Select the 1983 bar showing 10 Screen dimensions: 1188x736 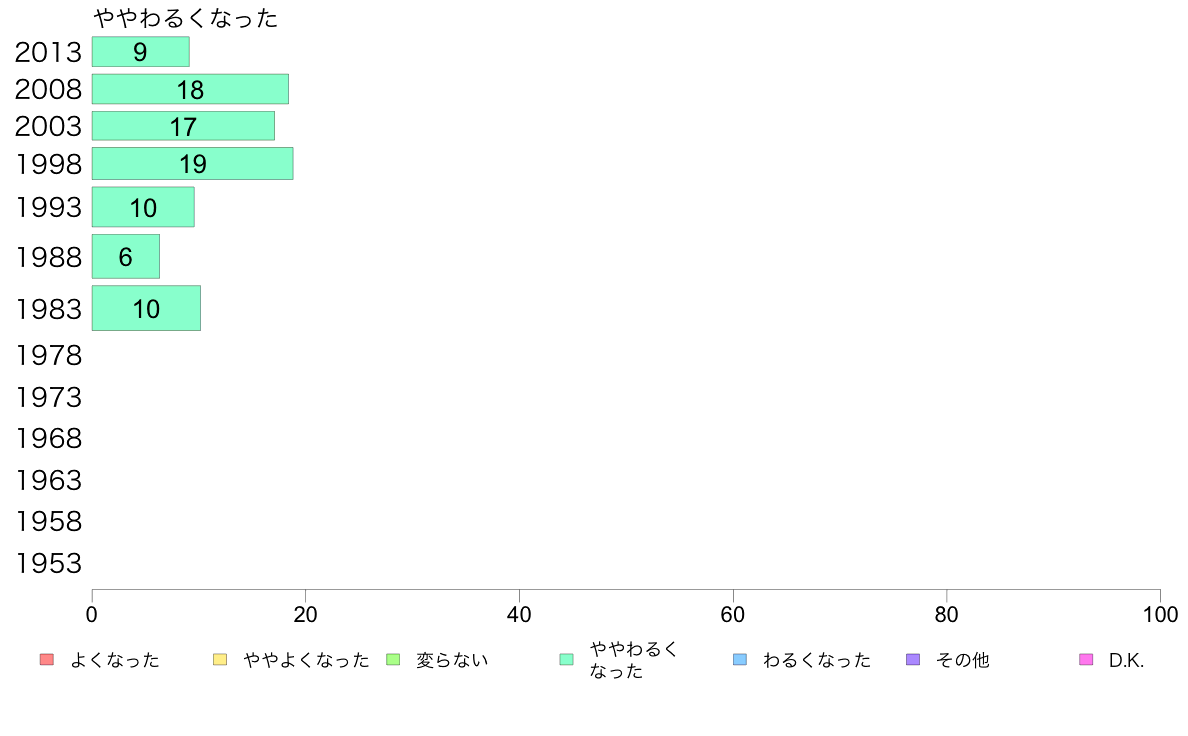click(x=146, y=308)
